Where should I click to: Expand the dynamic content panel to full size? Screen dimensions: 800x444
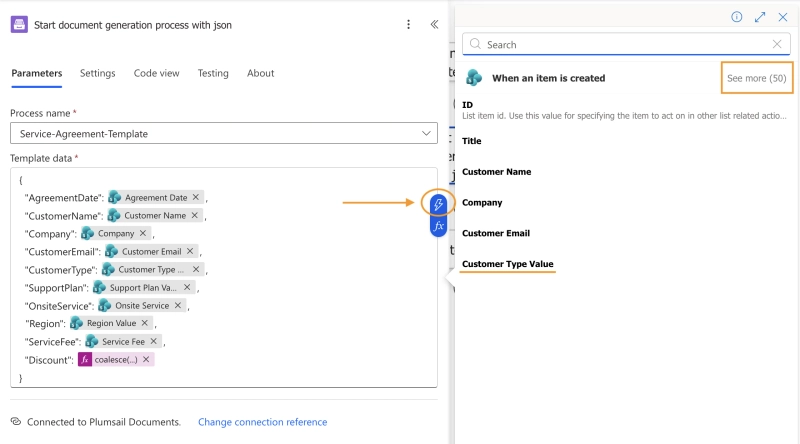(x=760, y=17)
